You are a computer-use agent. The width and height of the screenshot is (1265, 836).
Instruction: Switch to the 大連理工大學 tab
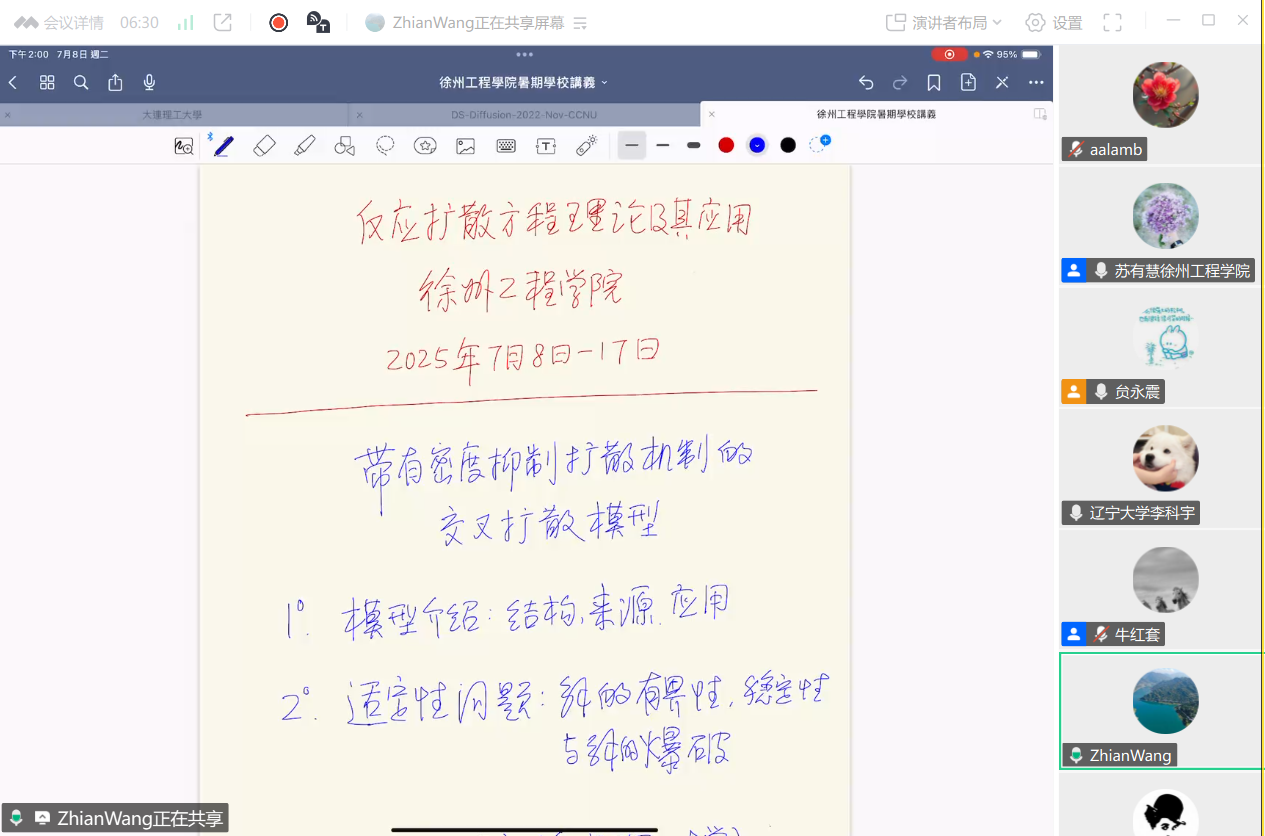(x=172, y=115)
